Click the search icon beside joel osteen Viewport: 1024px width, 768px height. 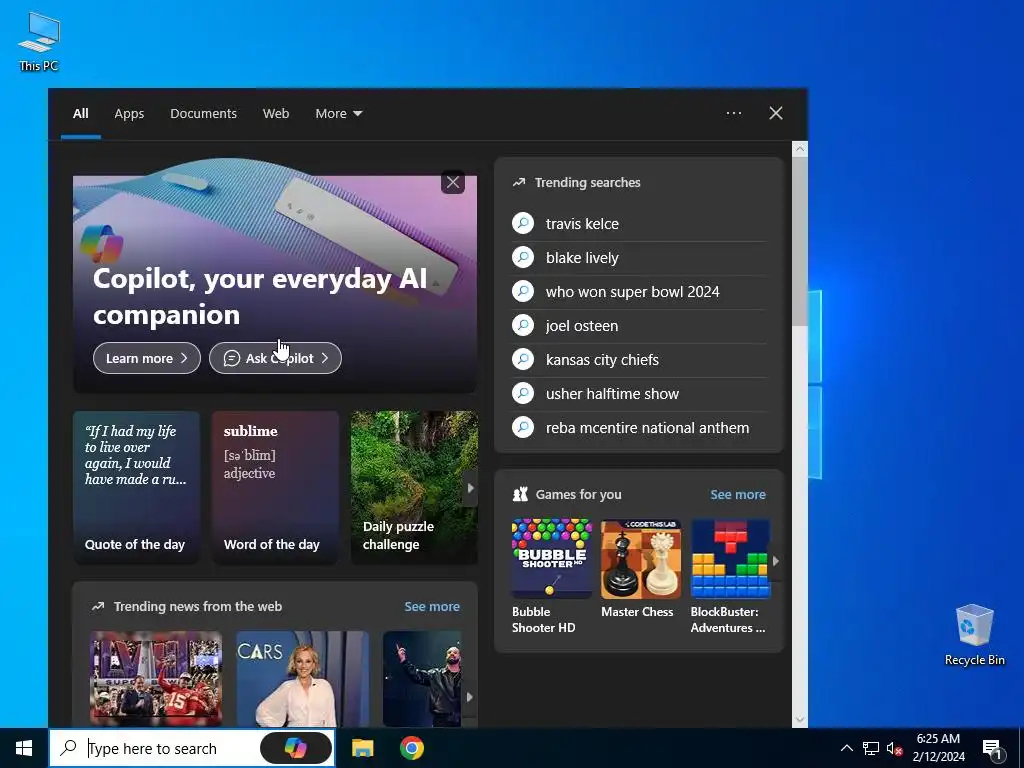tap(523, 325)
